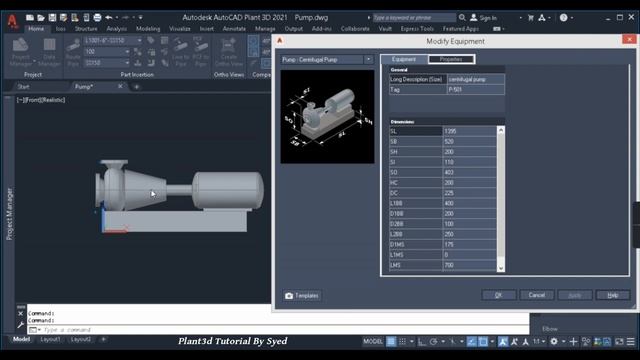The height and width of the screenshot is (360, 640).
Task: Open the Modeling ribbon tab
Action: pyautogui.click(x=148, y=29)
